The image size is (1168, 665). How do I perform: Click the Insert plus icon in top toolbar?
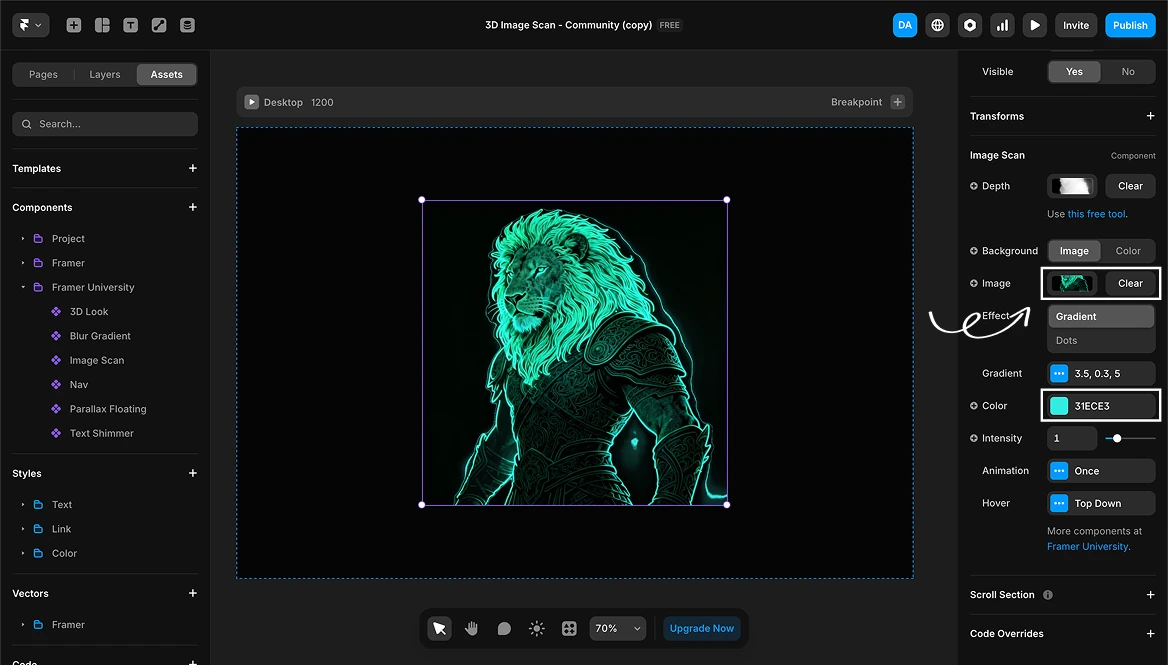tap(74, 25)
